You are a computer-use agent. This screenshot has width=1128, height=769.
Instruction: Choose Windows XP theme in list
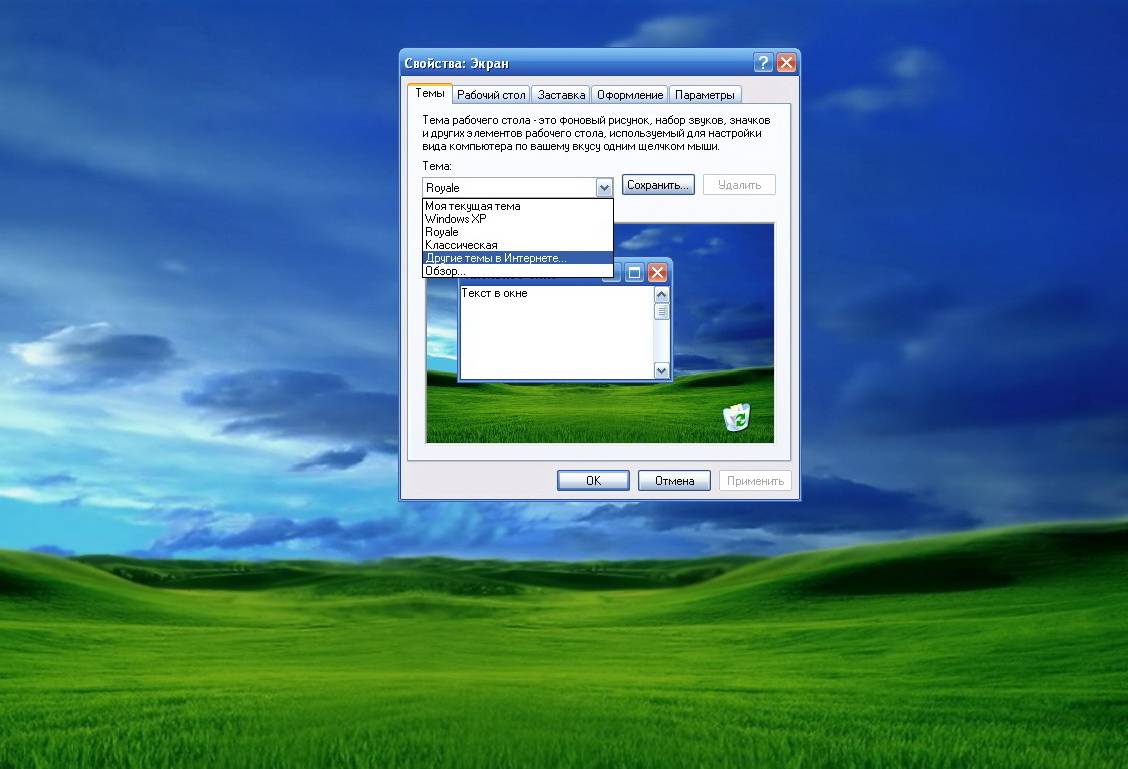click(x=517, y=219)
